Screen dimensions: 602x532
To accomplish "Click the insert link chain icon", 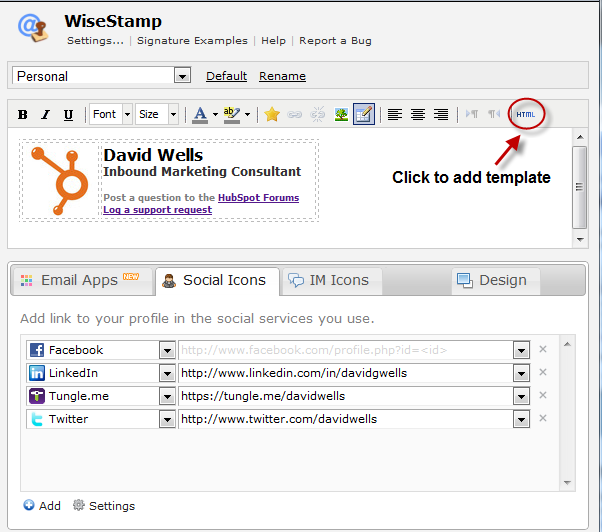I will [x=294, y=114].
